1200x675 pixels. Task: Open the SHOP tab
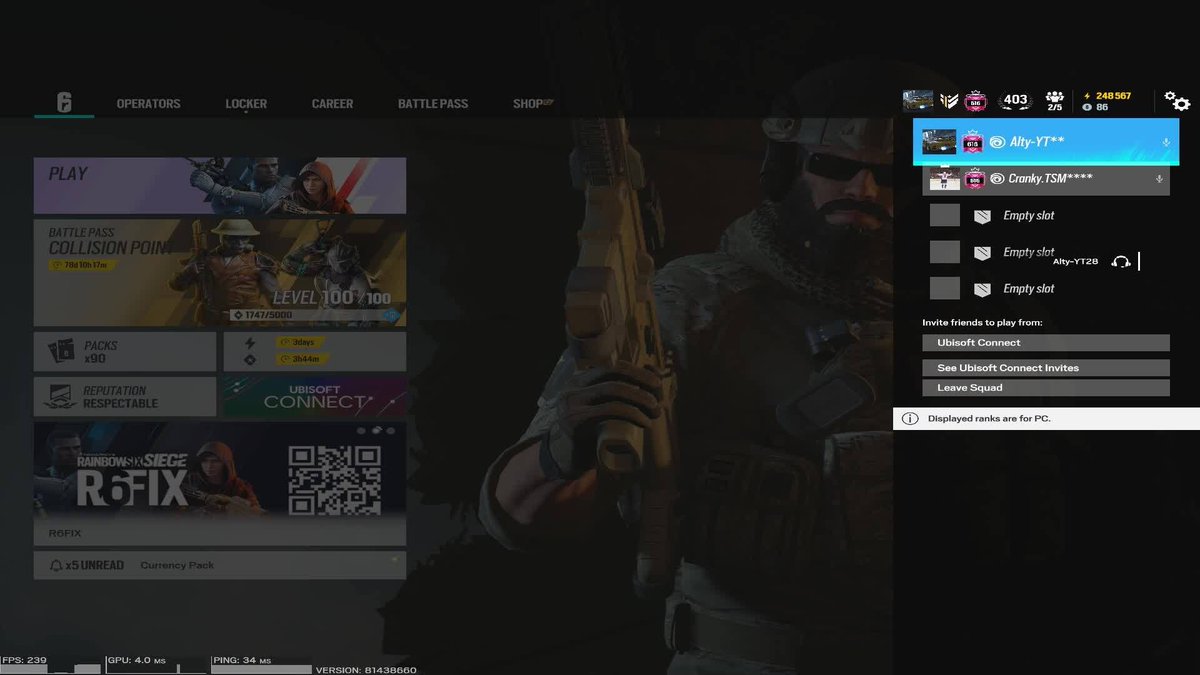531,104
